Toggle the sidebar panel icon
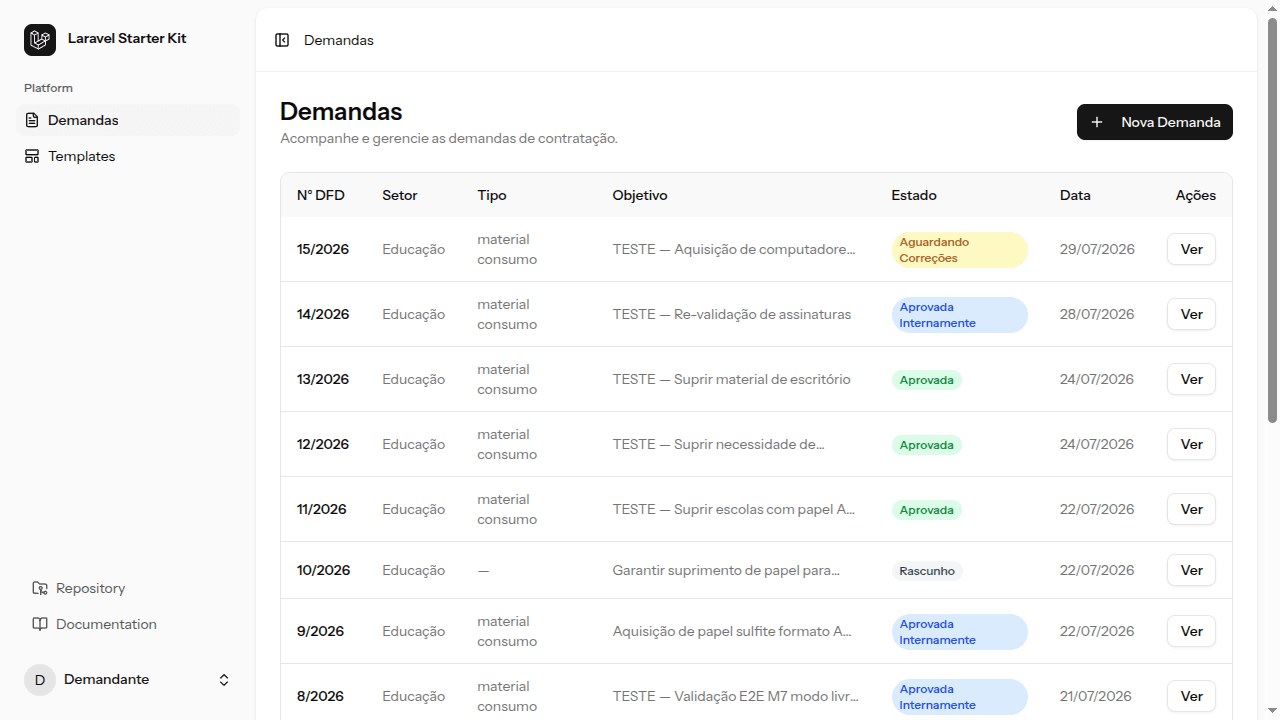The height and width of the screenshot is (720, 1280). [282, 40]
